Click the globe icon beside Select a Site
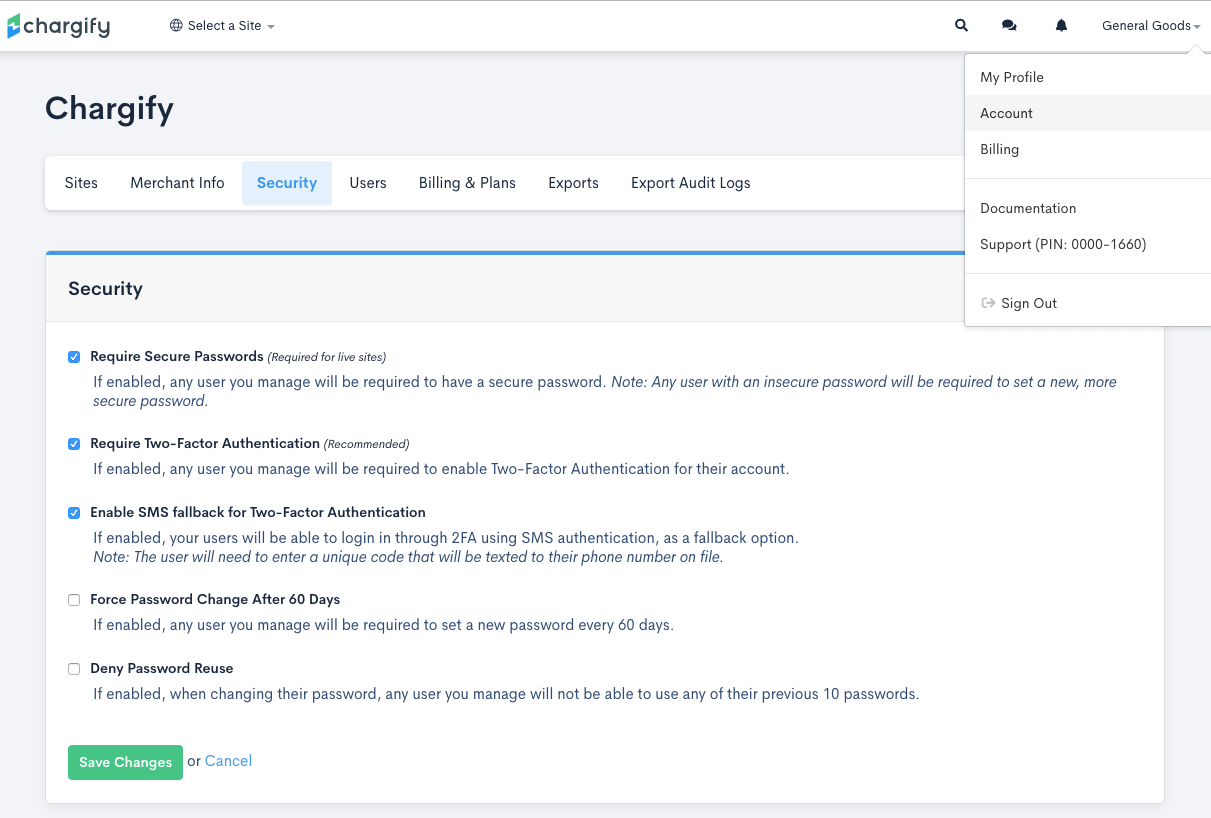The height and width of the screenshot is (818, 1211). [x=176, y=26]
